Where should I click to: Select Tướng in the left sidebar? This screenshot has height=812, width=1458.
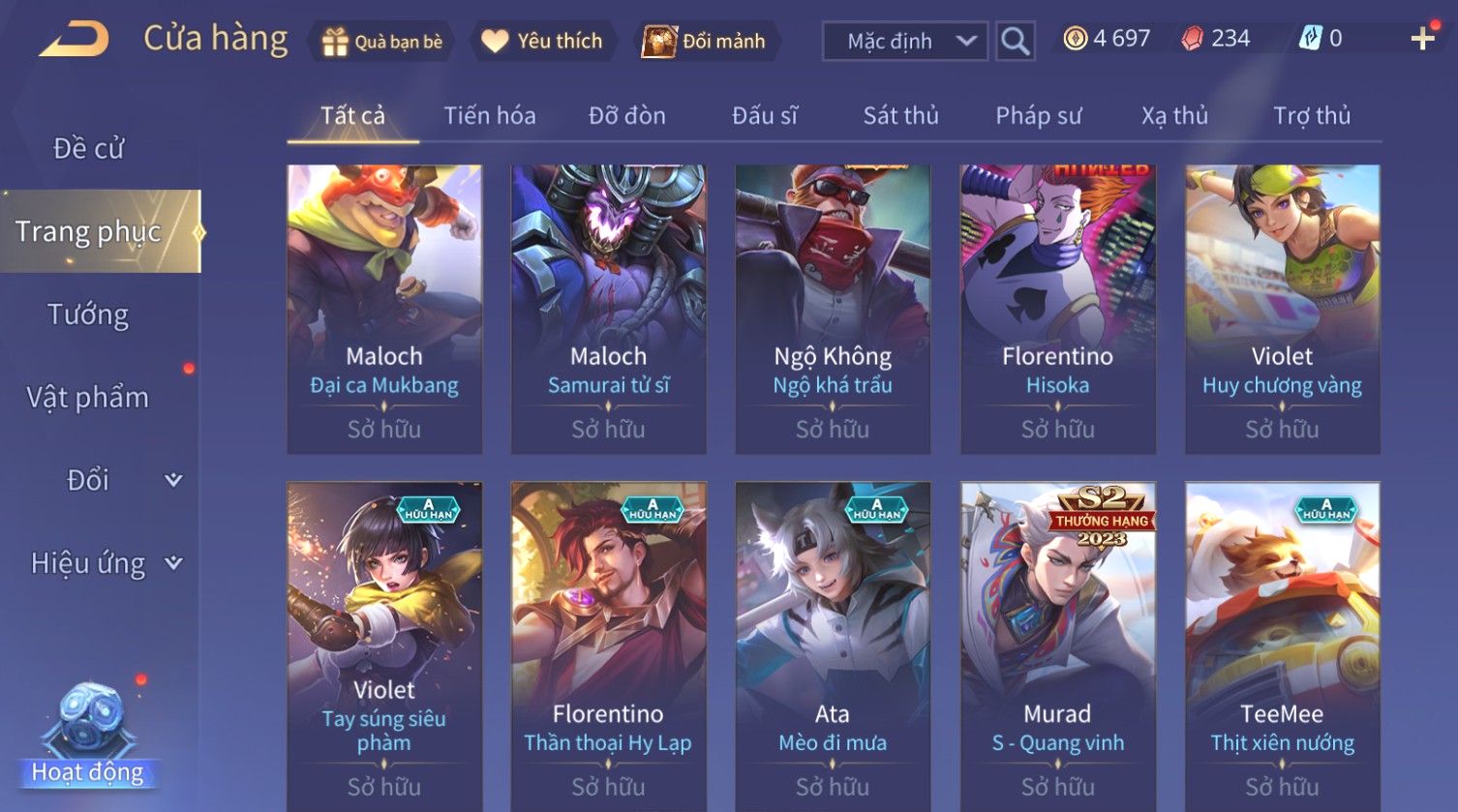tap(88, 315)
